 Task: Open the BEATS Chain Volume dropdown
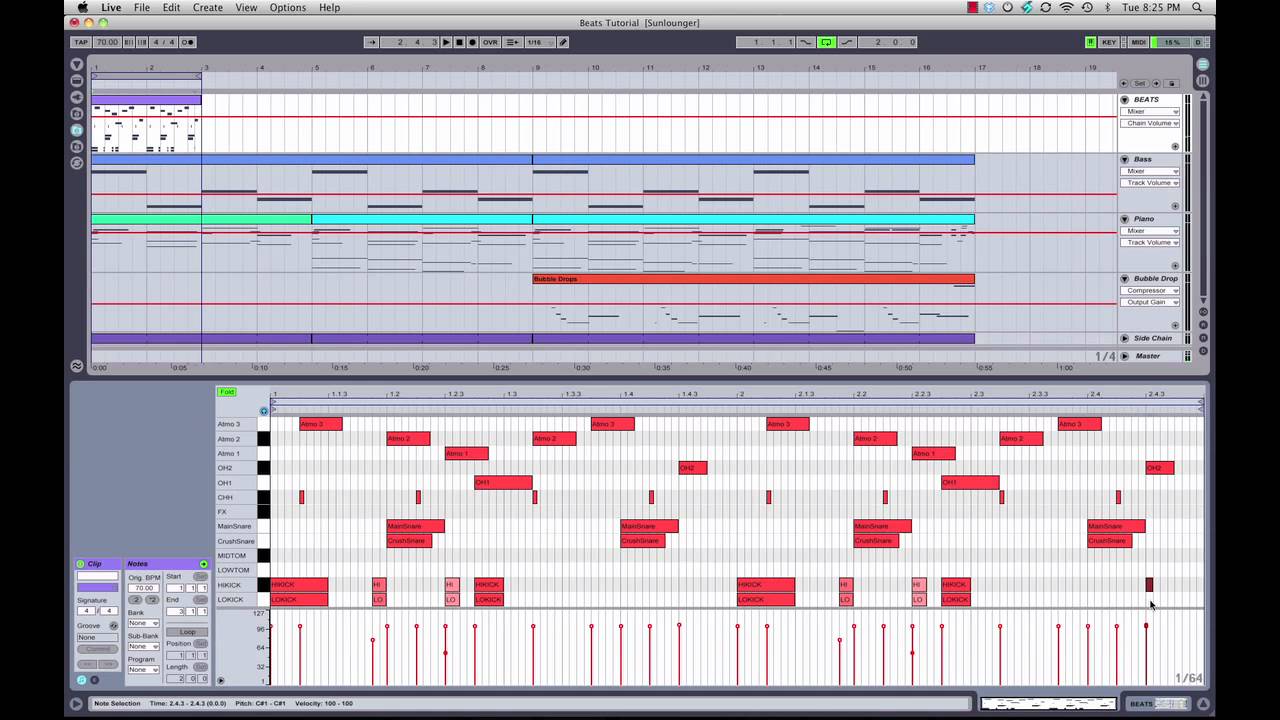(x=1150, y=123)
